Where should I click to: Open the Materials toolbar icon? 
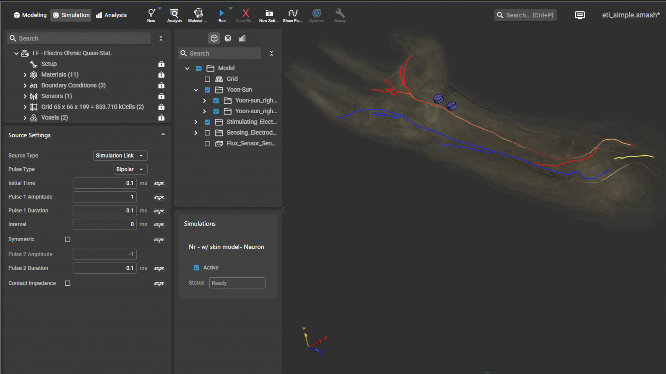[198, 15]
